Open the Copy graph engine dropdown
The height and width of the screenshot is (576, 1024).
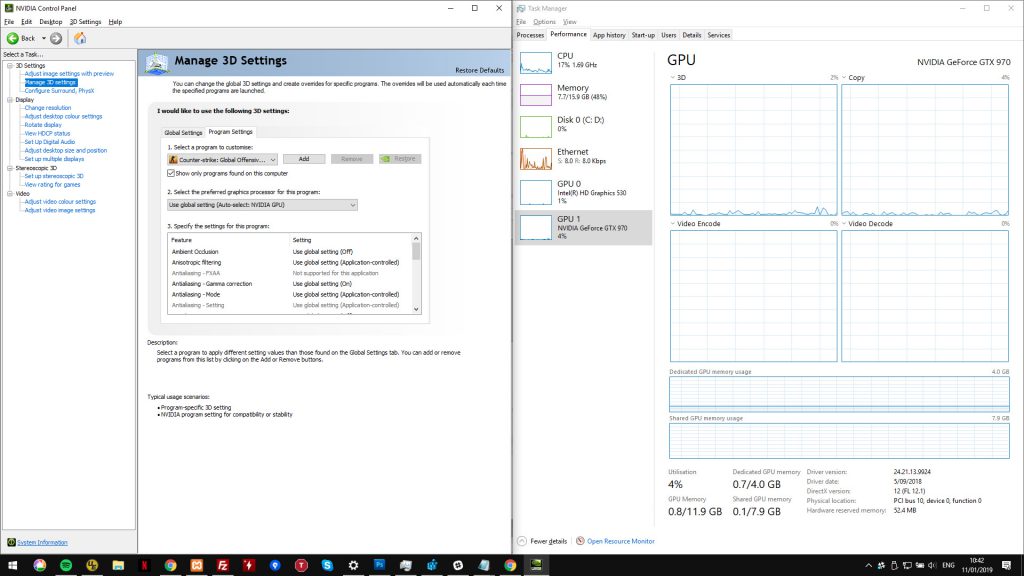click(844, 78)
